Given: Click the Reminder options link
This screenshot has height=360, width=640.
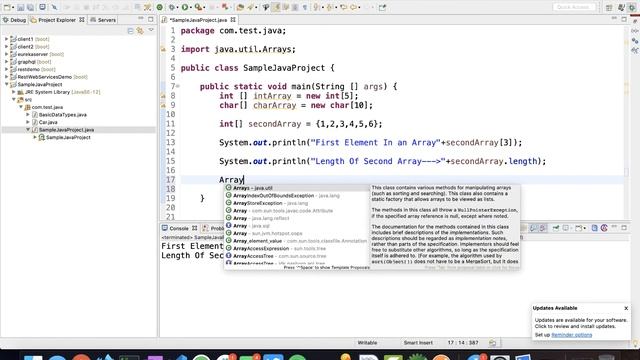Looking at the screenshot, I should coord(571,335).
